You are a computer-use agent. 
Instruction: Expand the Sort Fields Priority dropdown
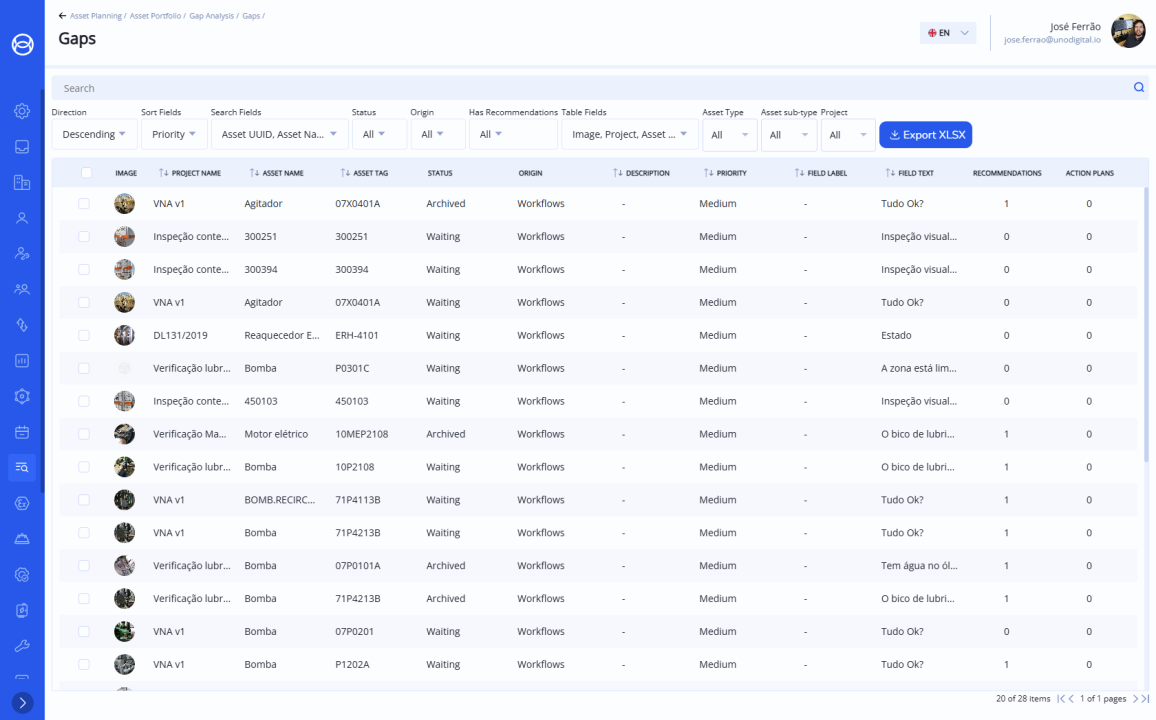coord(174,134)
